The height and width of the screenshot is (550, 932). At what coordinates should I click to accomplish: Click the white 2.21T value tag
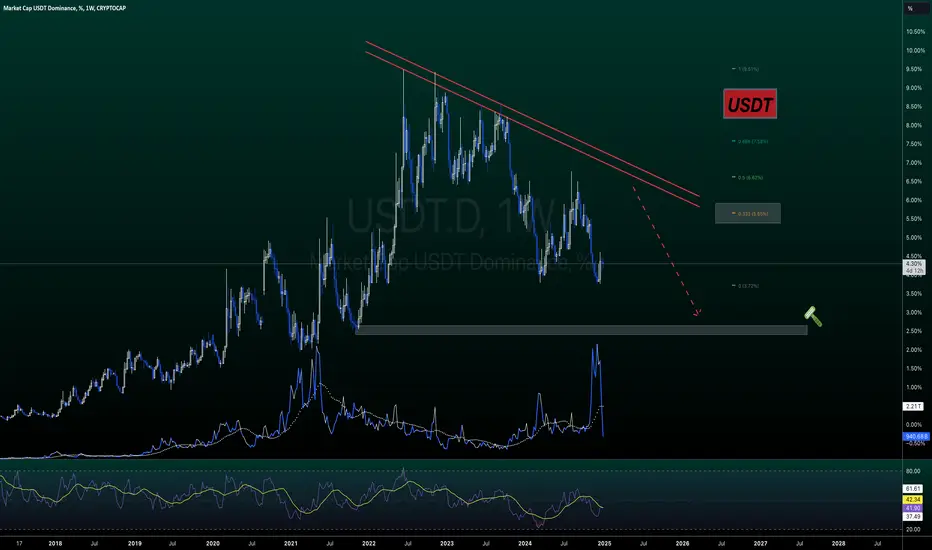pyautogui.click(x=914, y=406)
